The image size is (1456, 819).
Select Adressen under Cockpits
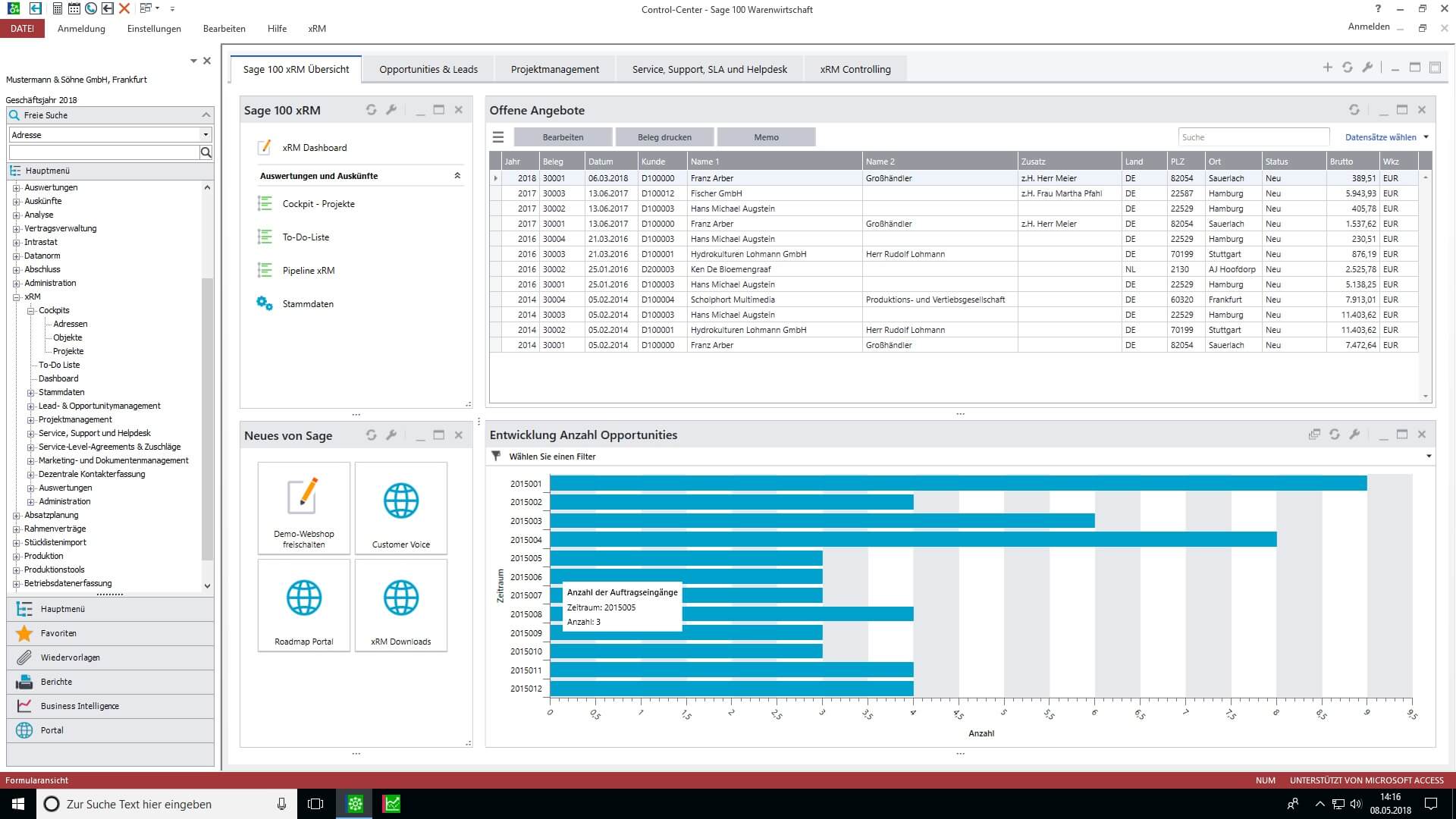71,324
